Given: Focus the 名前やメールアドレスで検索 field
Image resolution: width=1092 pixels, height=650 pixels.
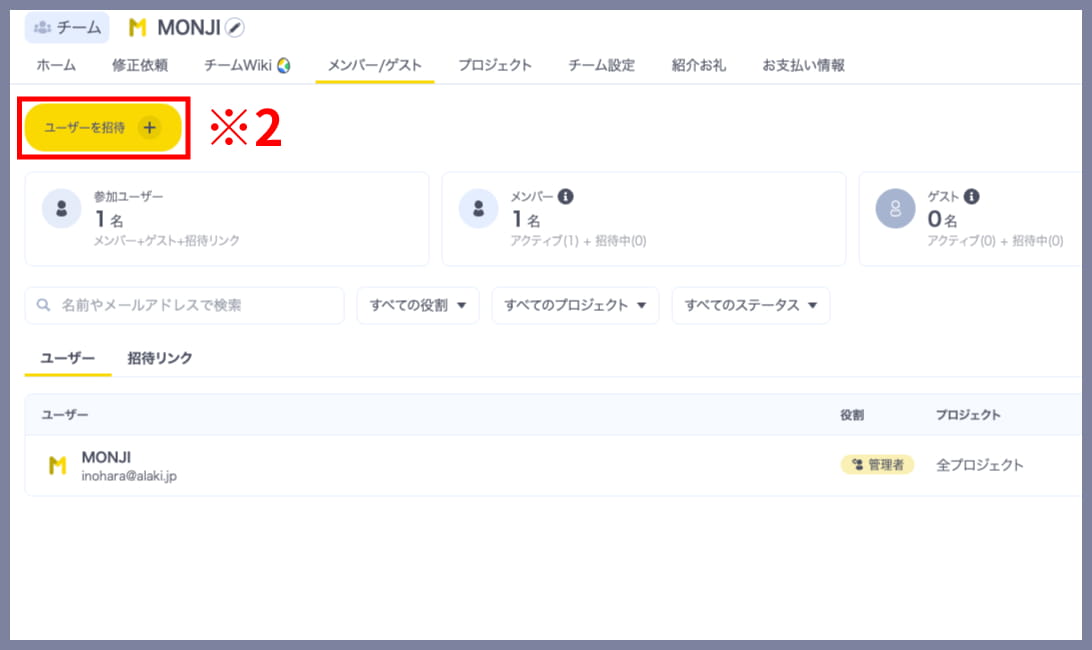Looking at the screenshot, I should pyautogui.click(x=185, y=305).
